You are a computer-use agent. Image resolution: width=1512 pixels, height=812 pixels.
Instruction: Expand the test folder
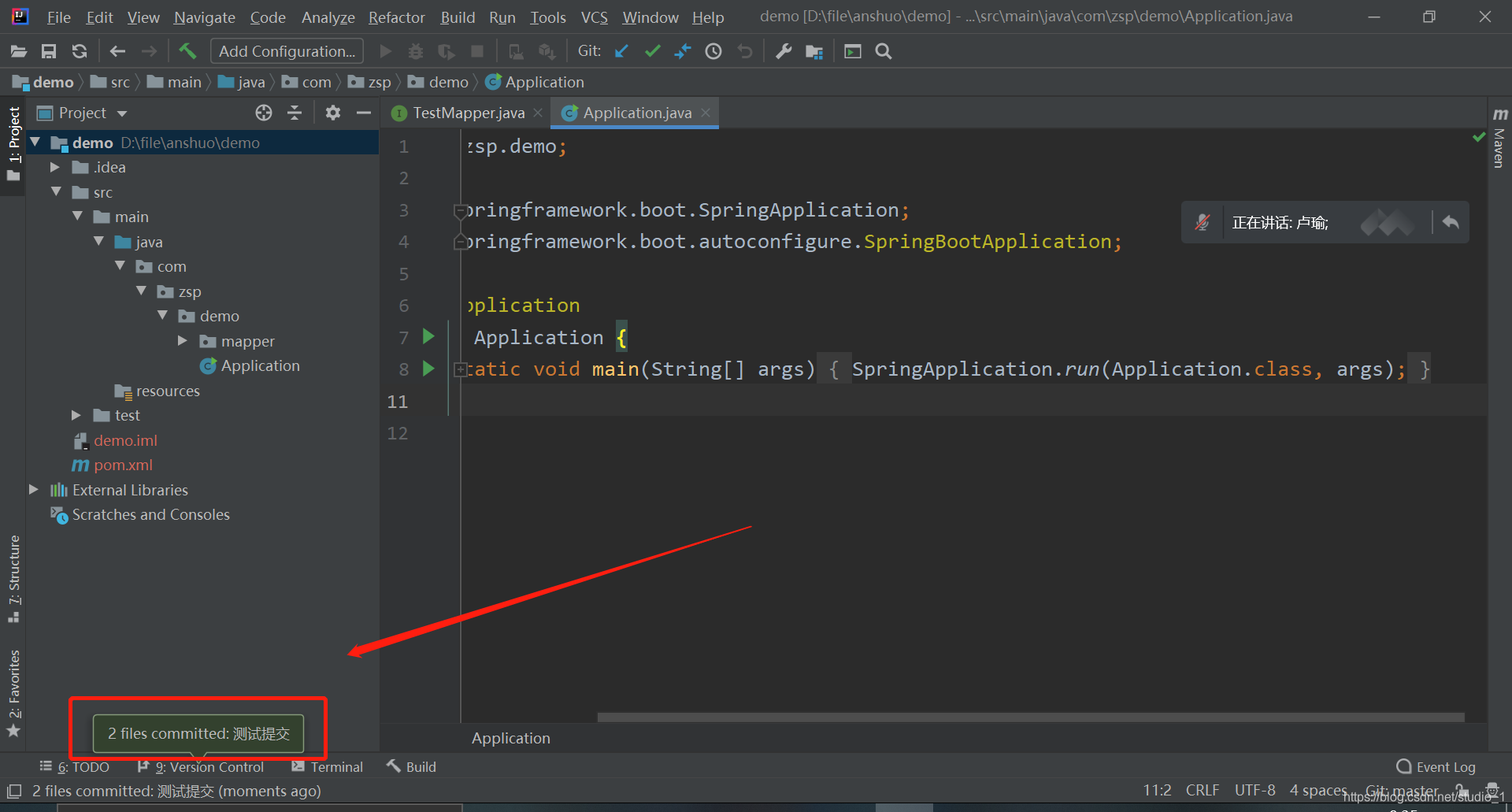[76, 414]
